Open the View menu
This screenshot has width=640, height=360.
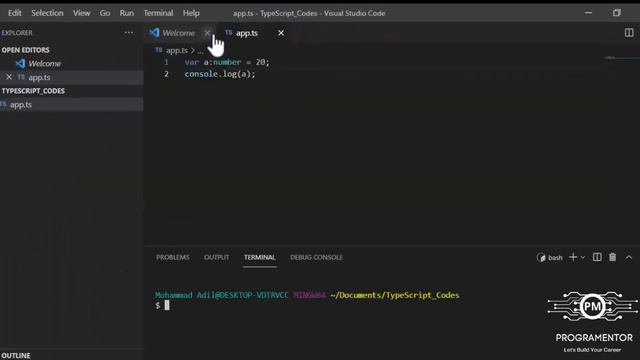tap(81, 13)
